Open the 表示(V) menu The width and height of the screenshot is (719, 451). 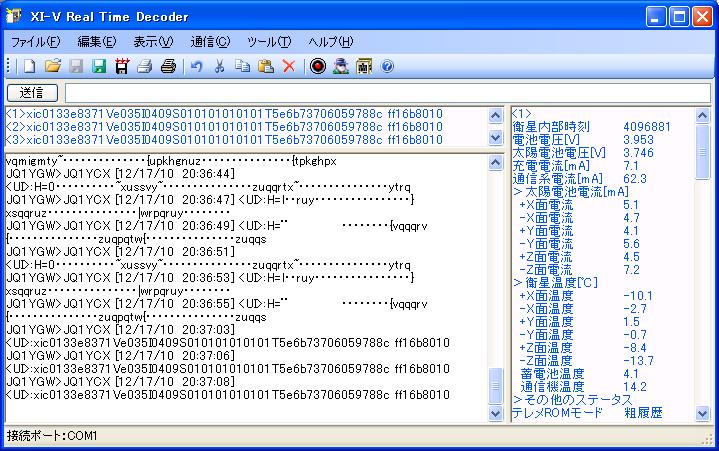click(153, 42)
